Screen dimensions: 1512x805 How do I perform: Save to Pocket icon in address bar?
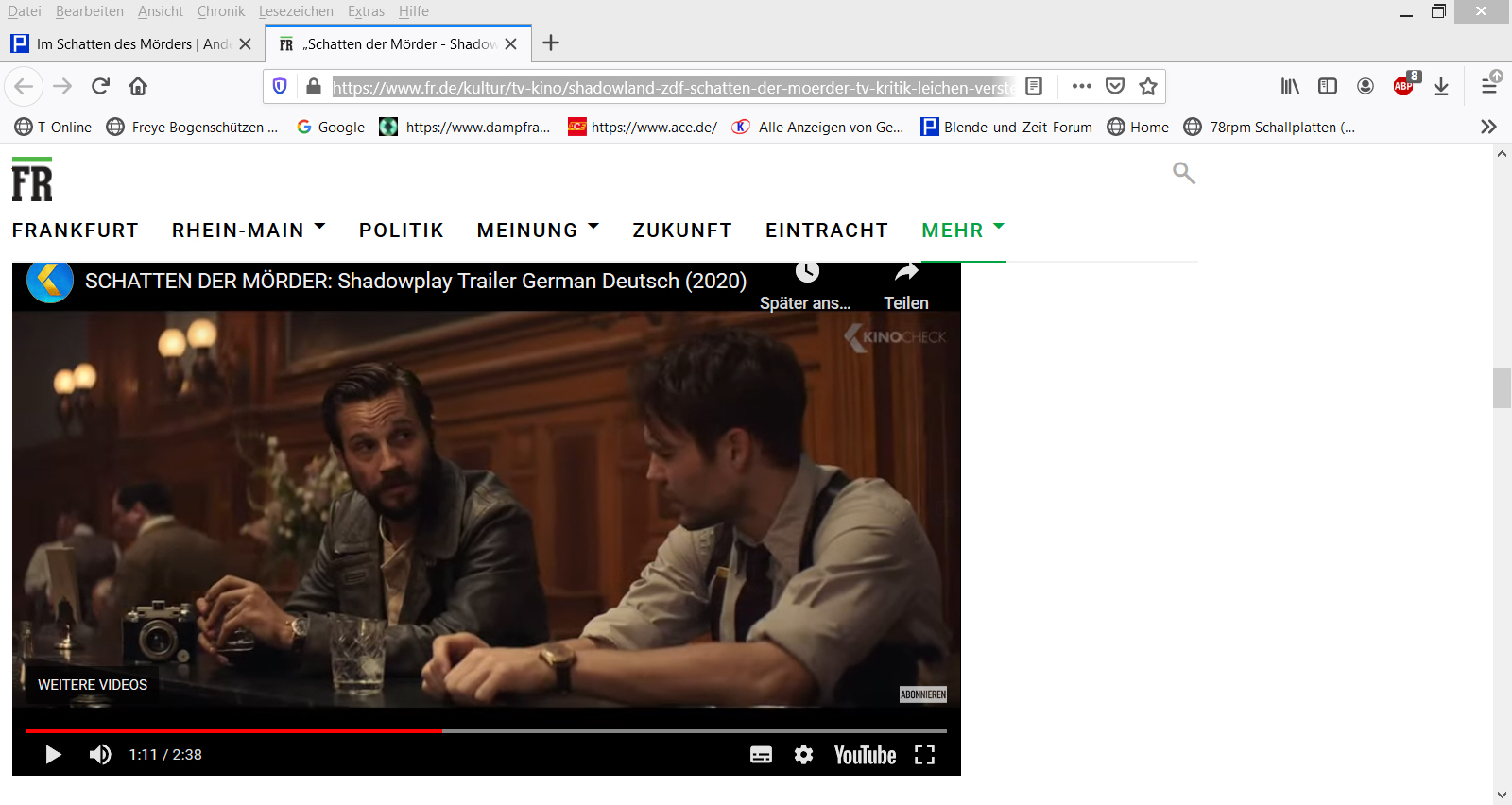click(1115, 87)
